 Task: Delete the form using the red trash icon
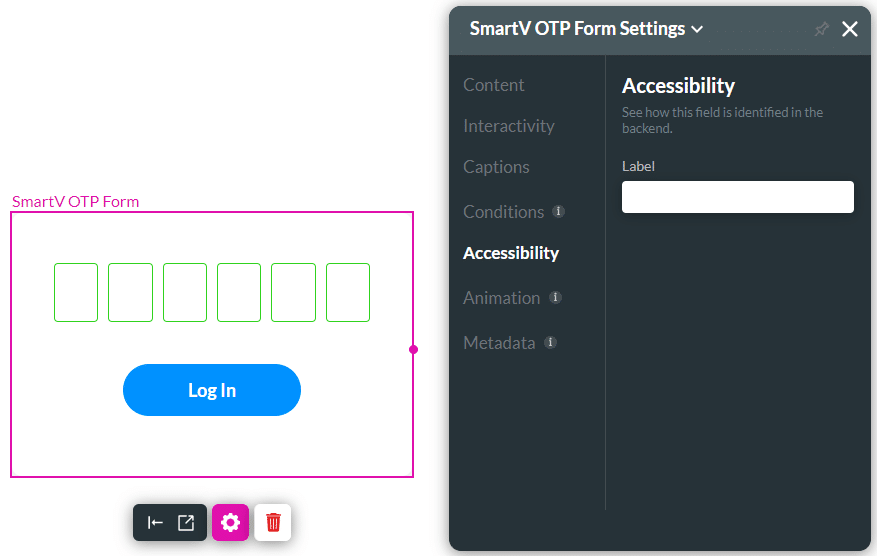(x=273, y=522)
